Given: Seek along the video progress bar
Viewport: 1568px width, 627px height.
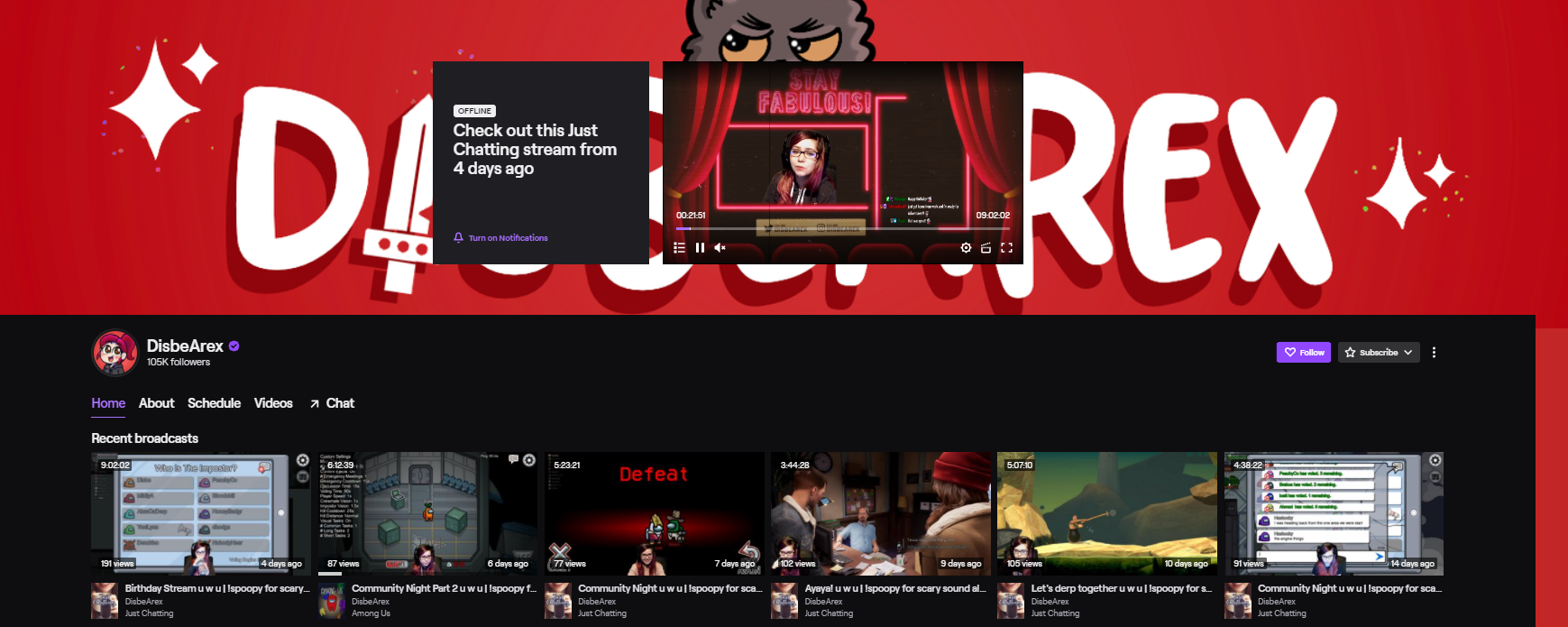Looking at the screenshot, I should pyautogui.click(x=842, y=229).
